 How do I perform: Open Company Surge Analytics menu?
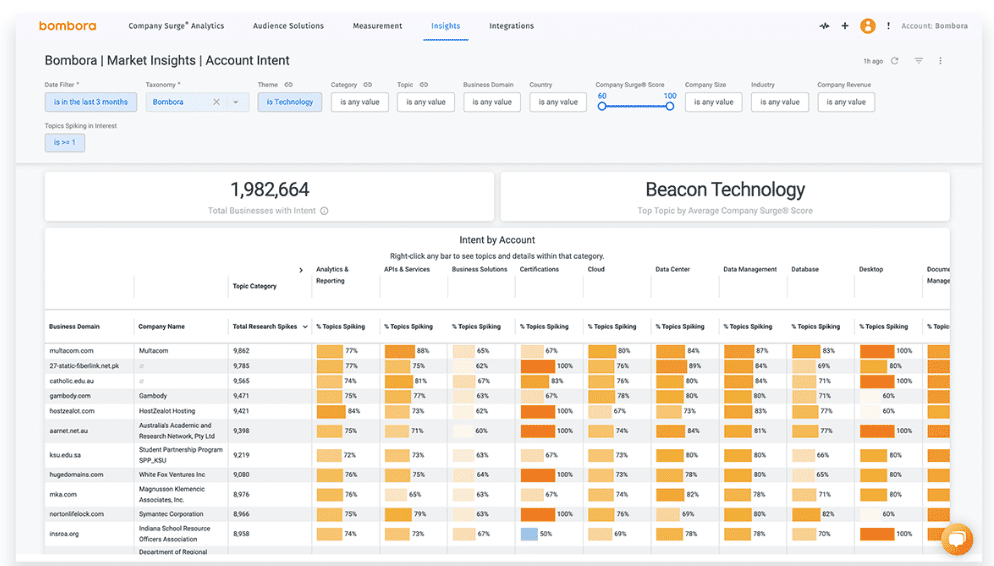(x=176, y=26)
